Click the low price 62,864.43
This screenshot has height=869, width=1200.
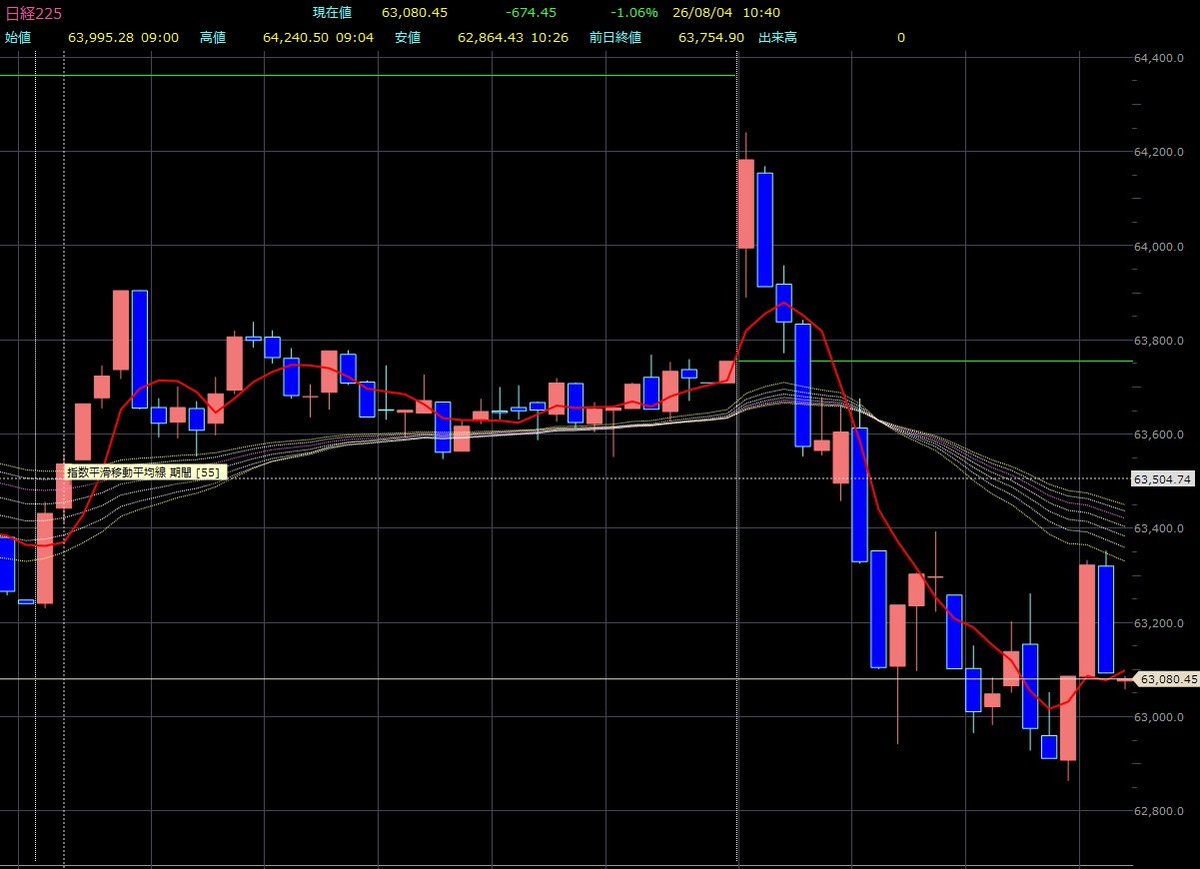point(491,37)
